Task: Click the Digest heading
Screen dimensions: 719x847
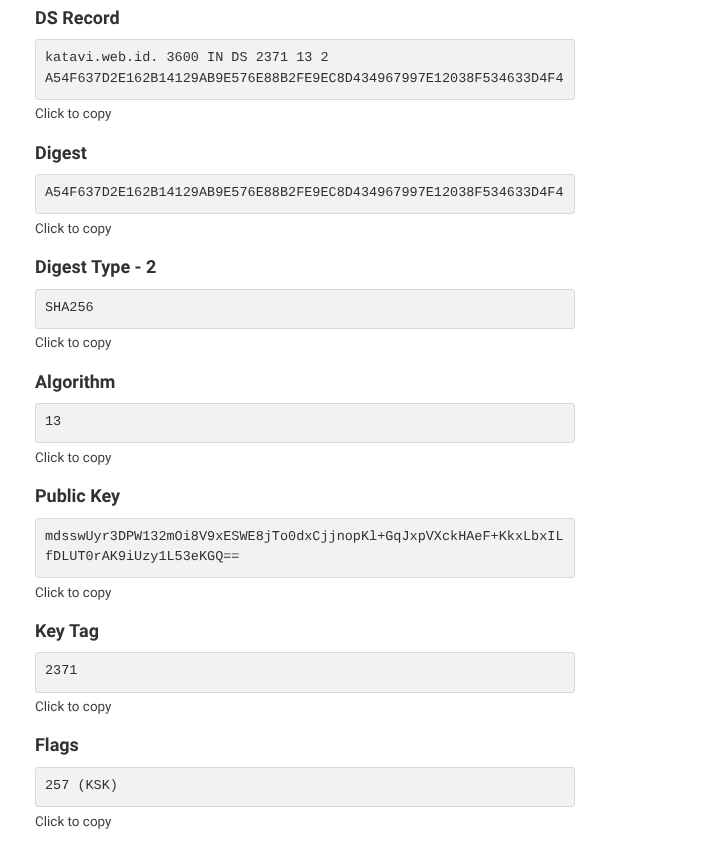Action: tap(60, 152)
